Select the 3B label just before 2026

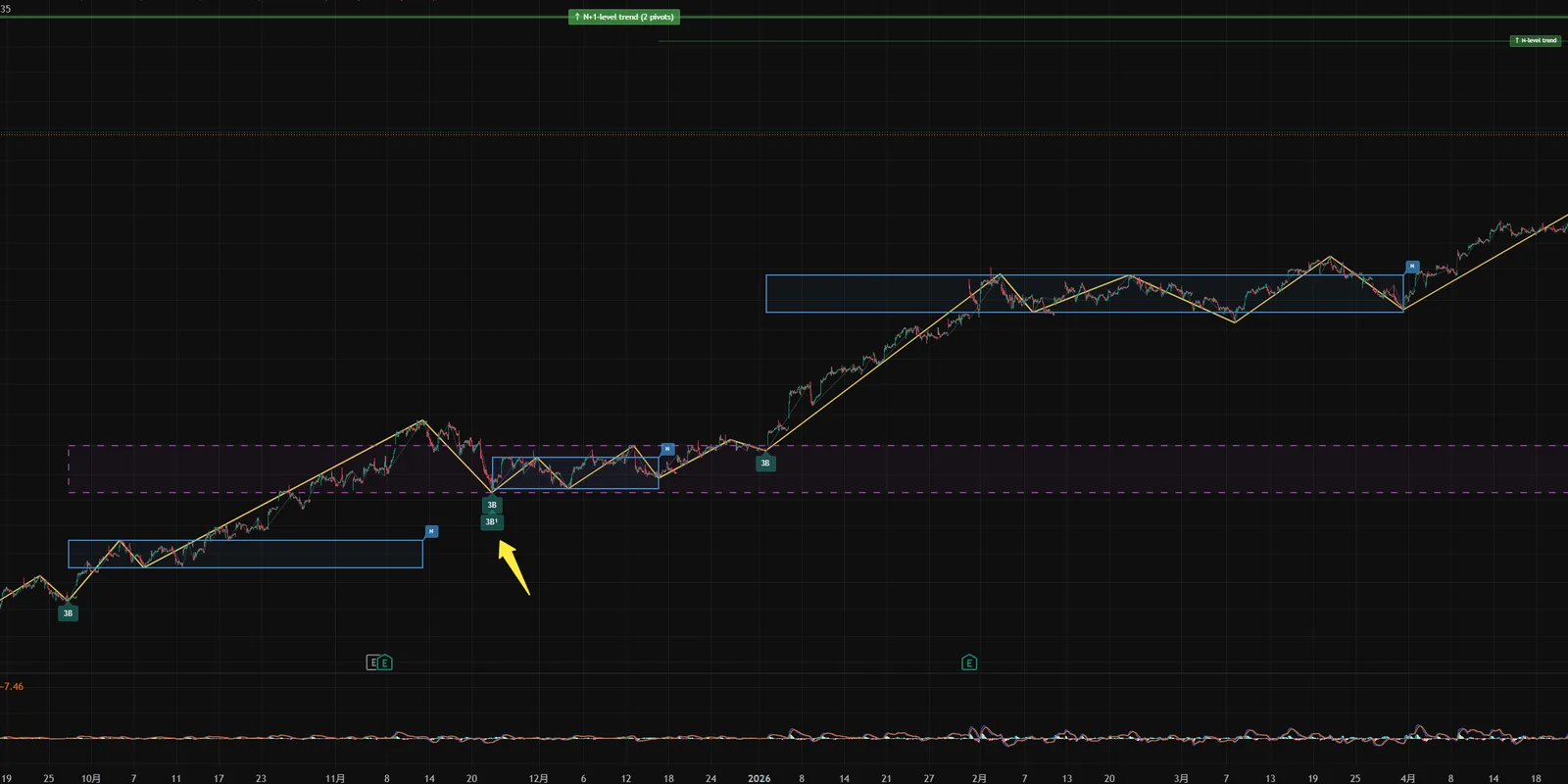765,464
